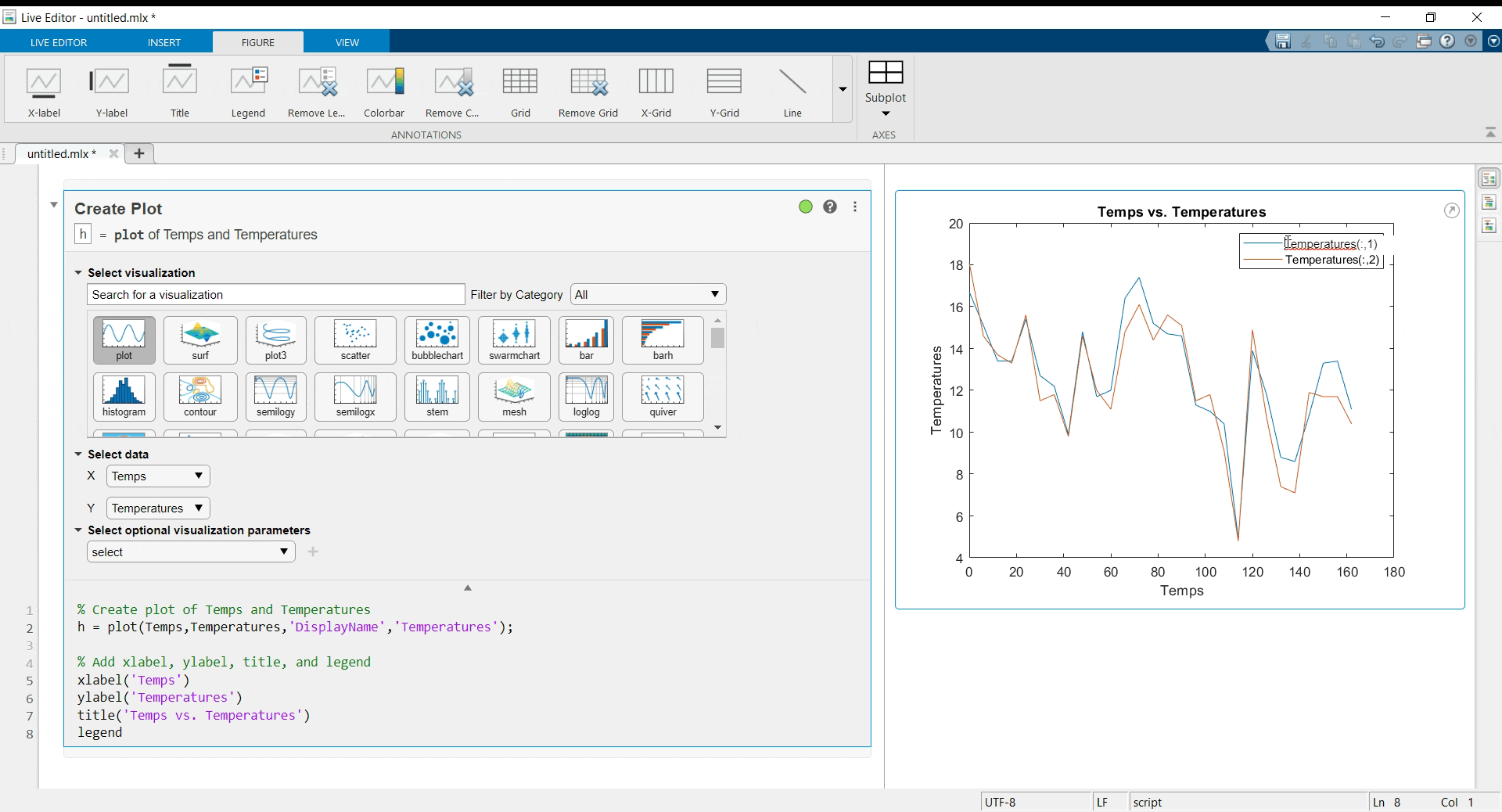Open the Y data Temperatures dropdown
Image resolution: width=1502 pixels, height=812 pixels.
(x=158, y=508)
